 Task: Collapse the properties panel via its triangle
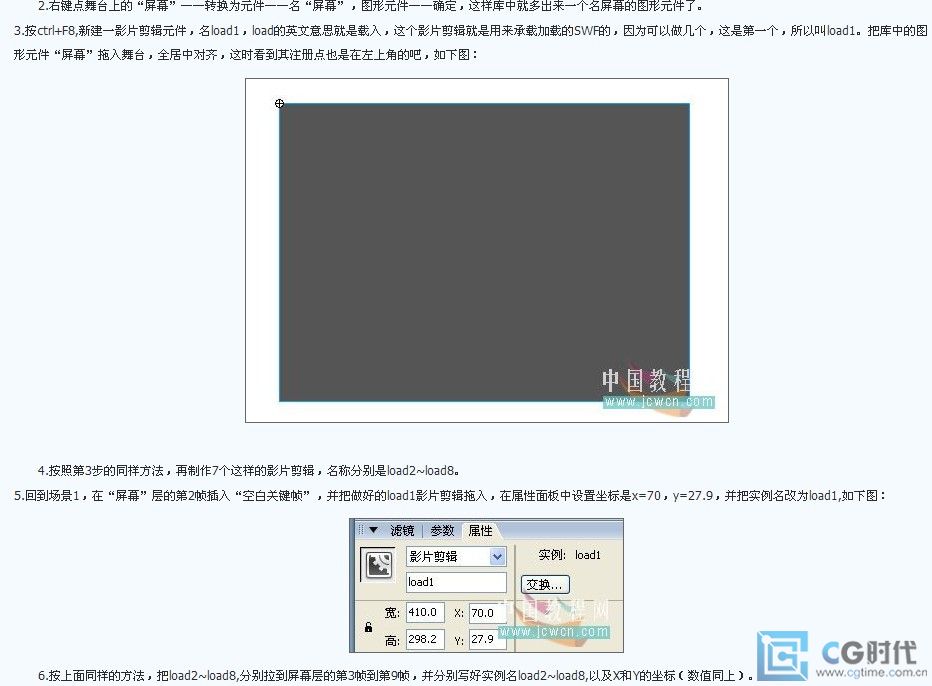(373, 530)
